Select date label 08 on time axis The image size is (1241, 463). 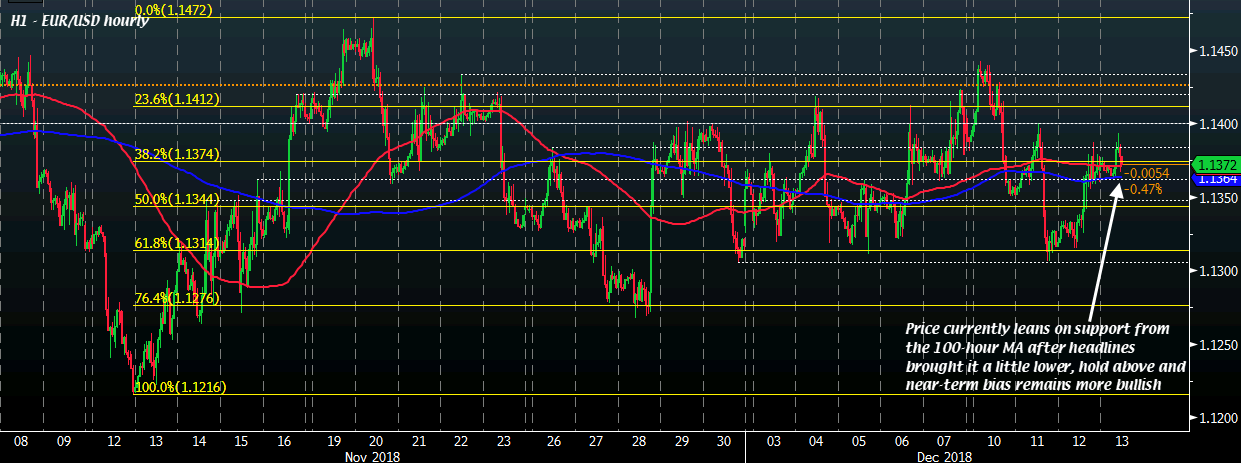tap(20, 441)
